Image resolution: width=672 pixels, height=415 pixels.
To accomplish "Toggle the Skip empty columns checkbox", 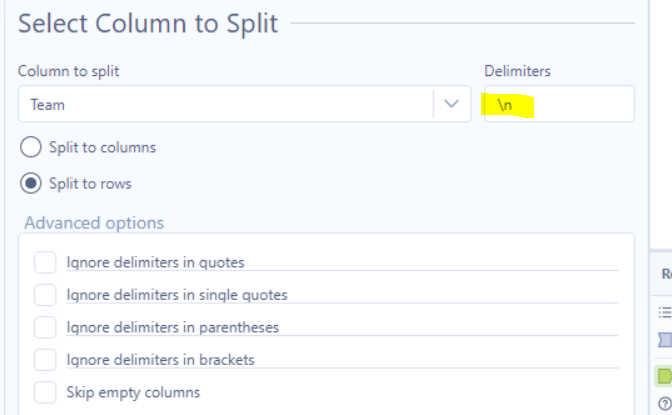I will (45, 392).
